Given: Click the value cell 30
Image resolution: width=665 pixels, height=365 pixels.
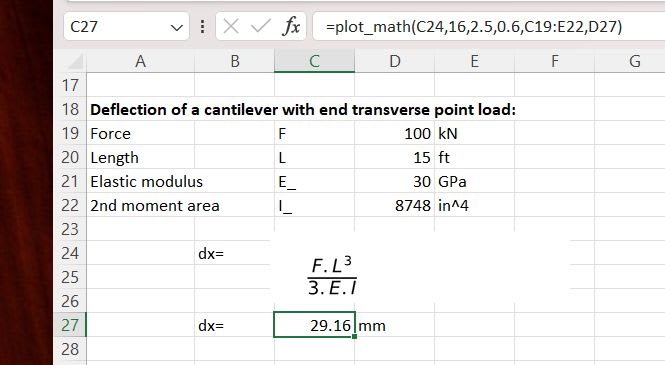Looking at the screenshot, I should [x=394, y=181].
